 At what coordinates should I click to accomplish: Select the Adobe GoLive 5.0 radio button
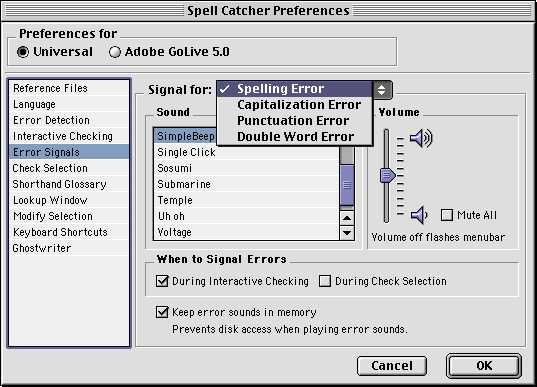(115, 52)
